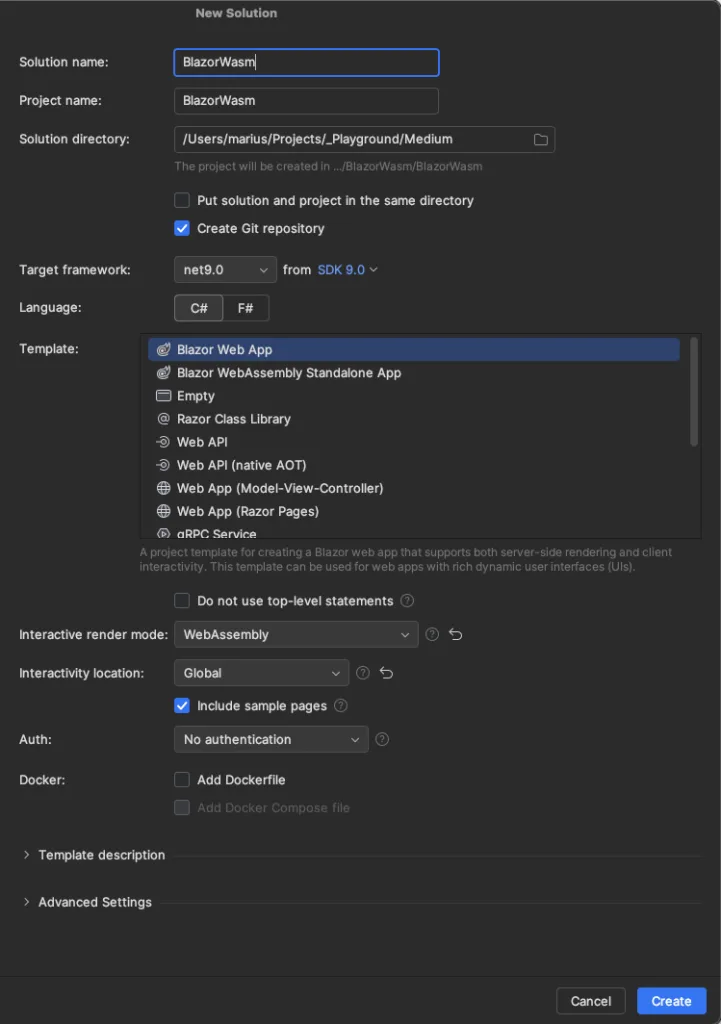Open the Interactive render mode dropdown
The image size is (721, 1024).
click(295, 634)
